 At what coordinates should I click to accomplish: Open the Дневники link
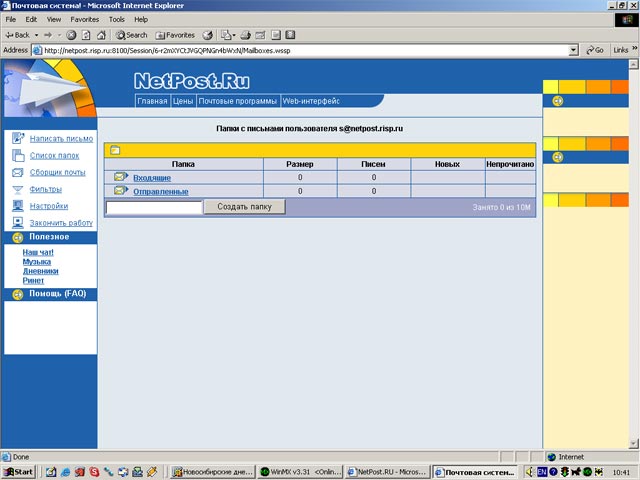click(x=40, y=271)
